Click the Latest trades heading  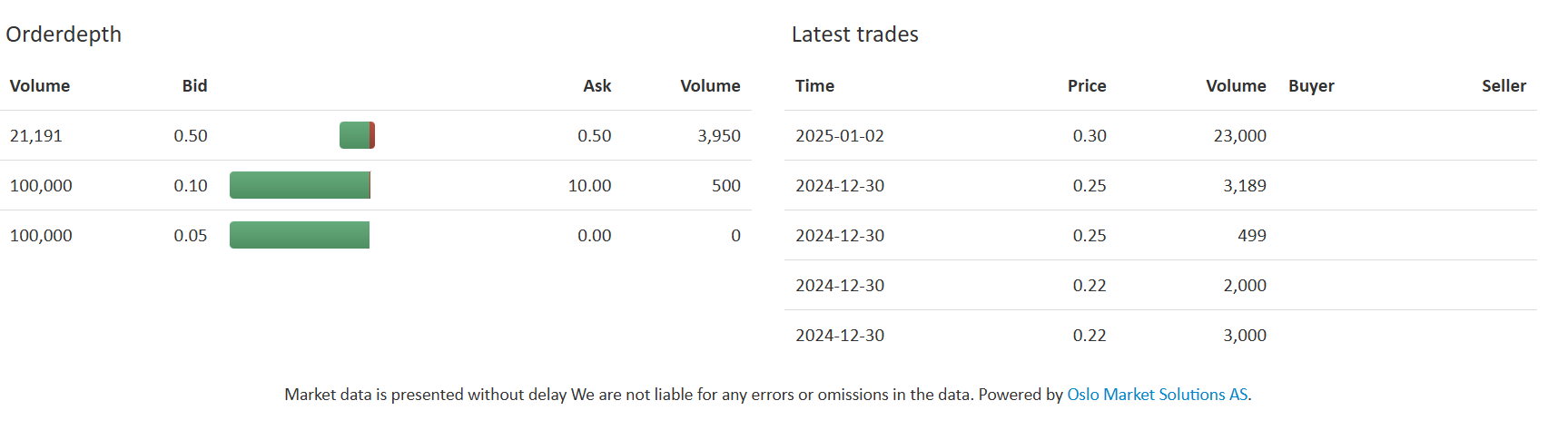(854, 34)
